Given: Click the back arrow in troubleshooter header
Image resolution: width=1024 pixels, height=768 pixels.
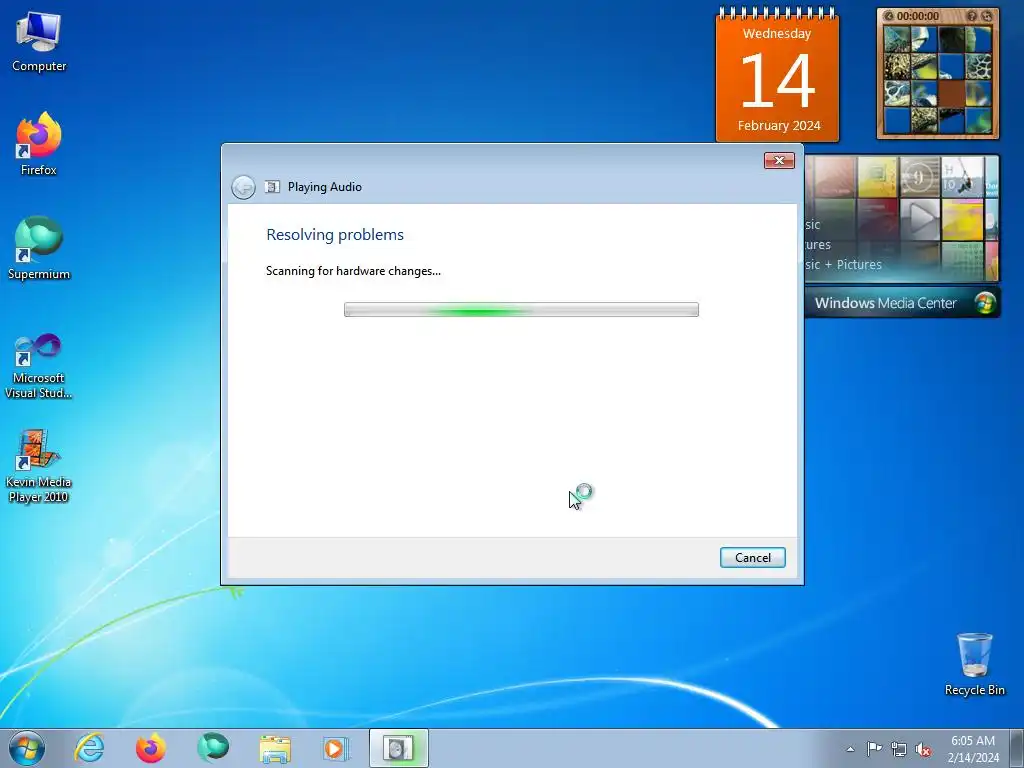Looking at the screenshot, I should click(244, 187).
